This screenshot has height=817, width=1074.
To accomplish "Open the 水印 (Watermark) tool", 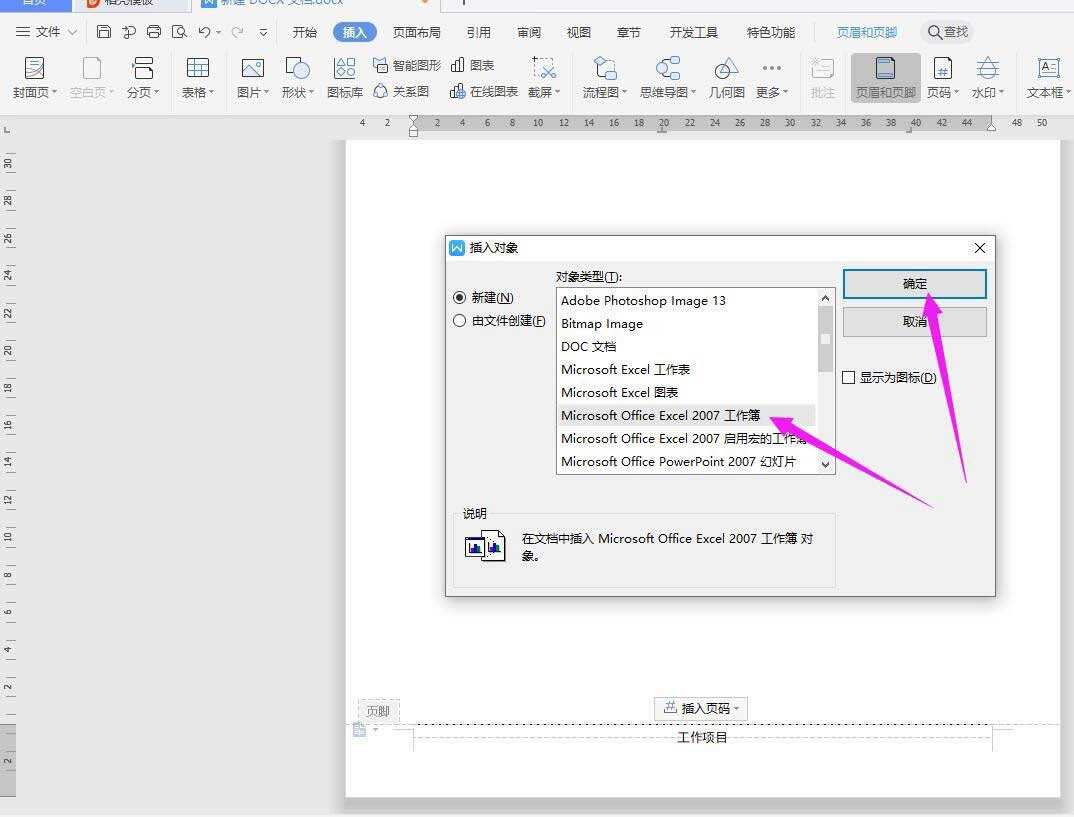I will point(988,78).
